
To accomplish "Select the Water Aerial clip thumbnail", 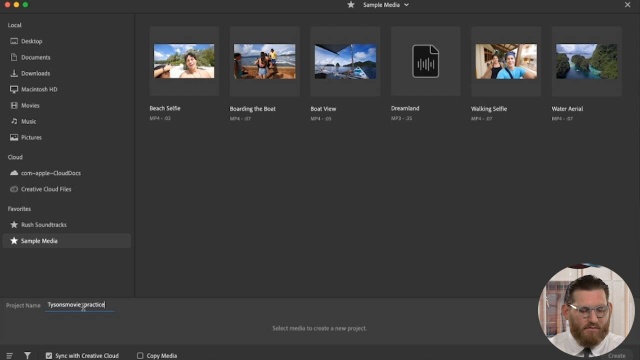I will tap(587, 61).
